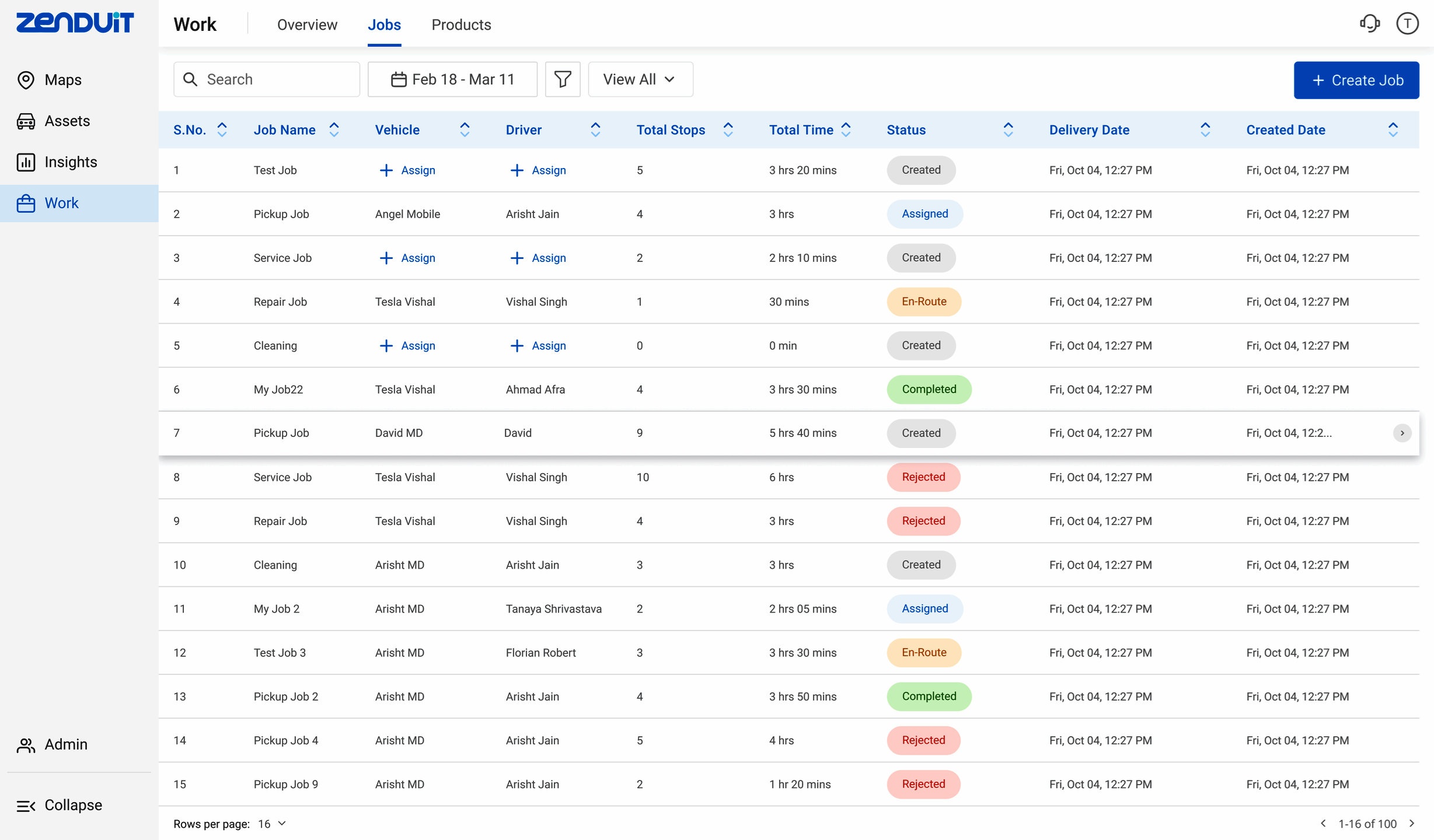Image resolution: width=1434 pixels, height=840 pixels.
Task: Switch to the Overview tab
Action: tap(307, 24)
